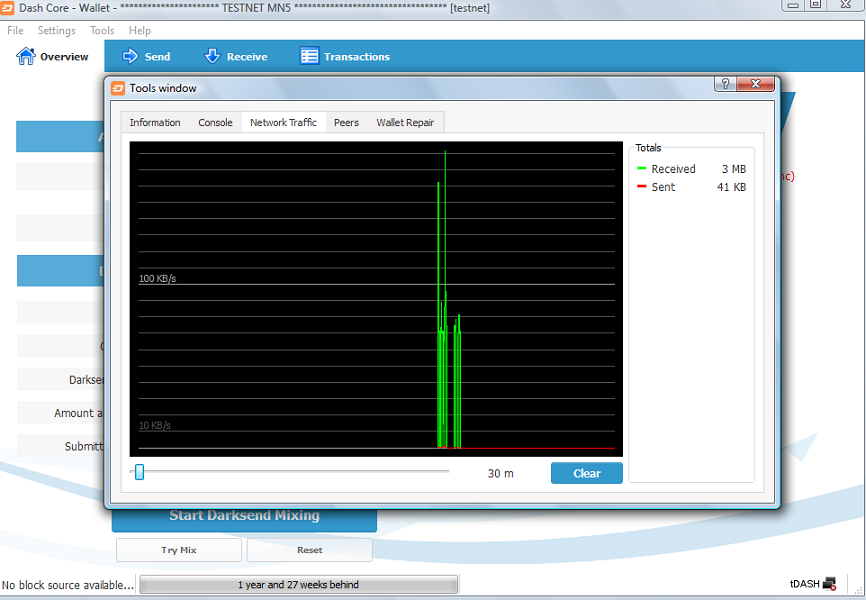The width and height of the screenshot is (866, 600).
Task: Click the sync progress bar '1 year and 27 weeks behind'
Action: point(298,585)
